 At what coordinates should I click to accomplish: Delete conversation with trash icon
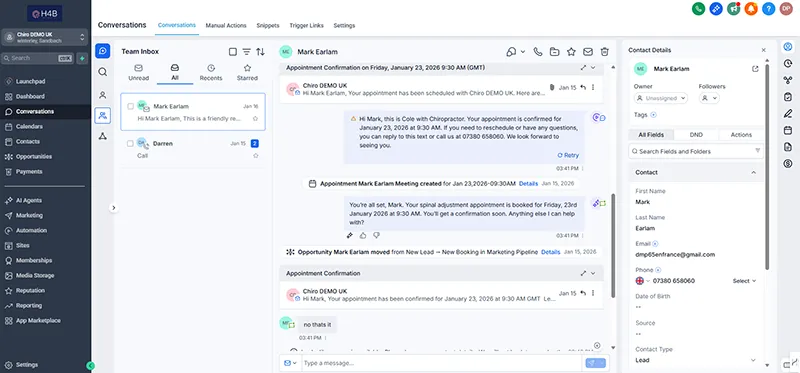coord(605,52)
